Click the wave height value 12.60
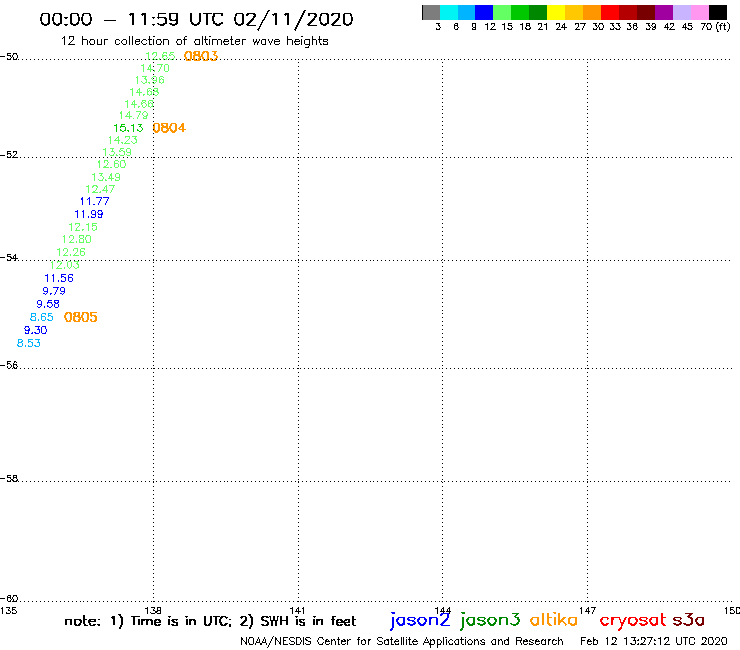This screenshot has width=740, height=650. [x=112, y=164]
